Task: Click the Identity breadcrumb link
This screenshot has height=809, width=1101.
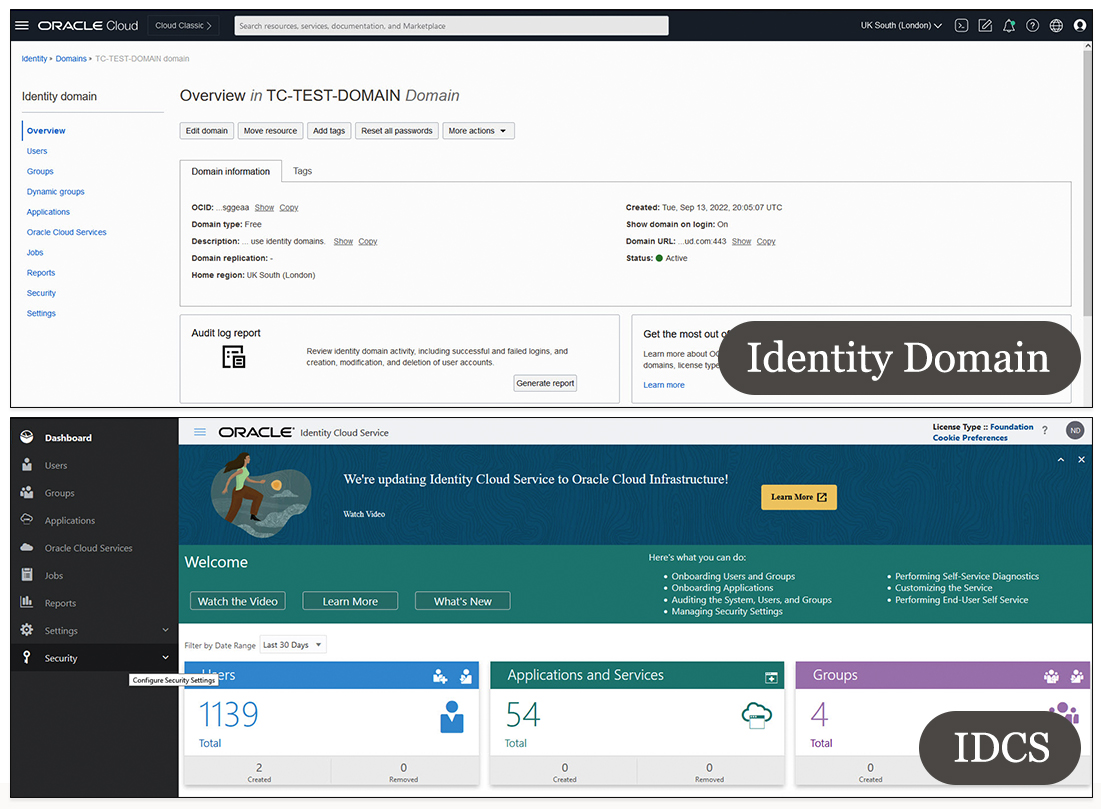Action: 34,58
